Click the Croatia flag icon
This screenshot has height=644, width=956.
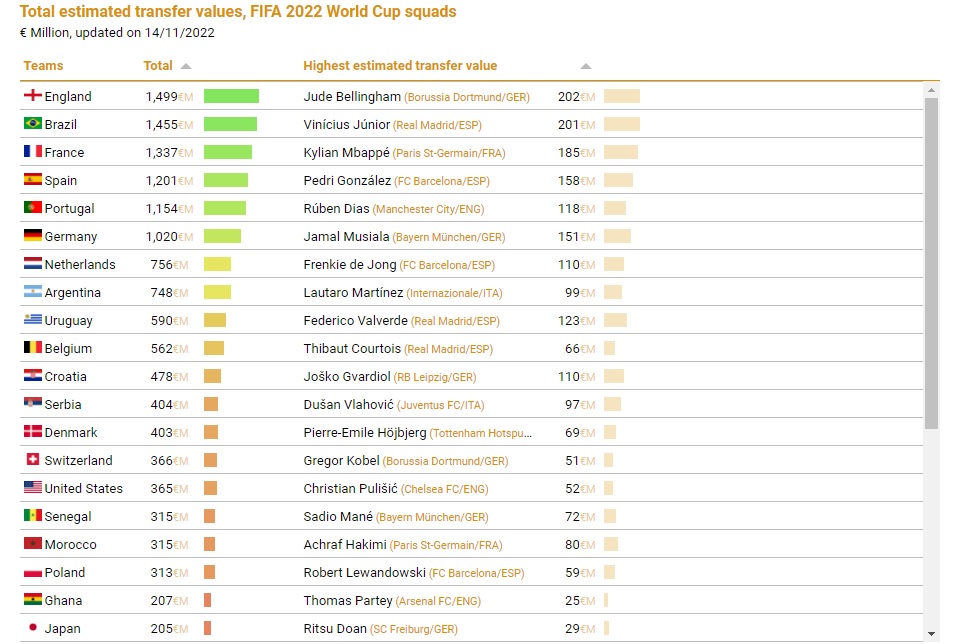[32, 376]
